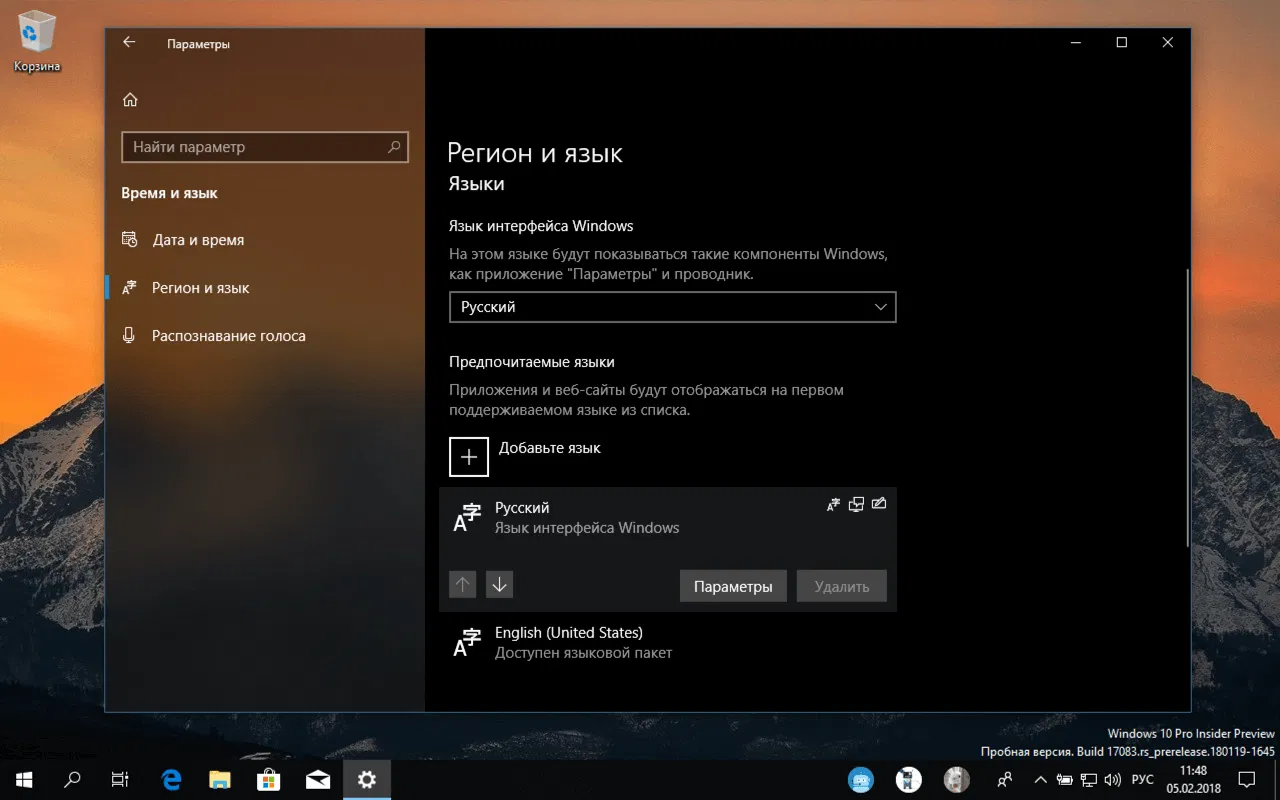
Task: Click the plus icon to add a language
Action: [468, 456]
